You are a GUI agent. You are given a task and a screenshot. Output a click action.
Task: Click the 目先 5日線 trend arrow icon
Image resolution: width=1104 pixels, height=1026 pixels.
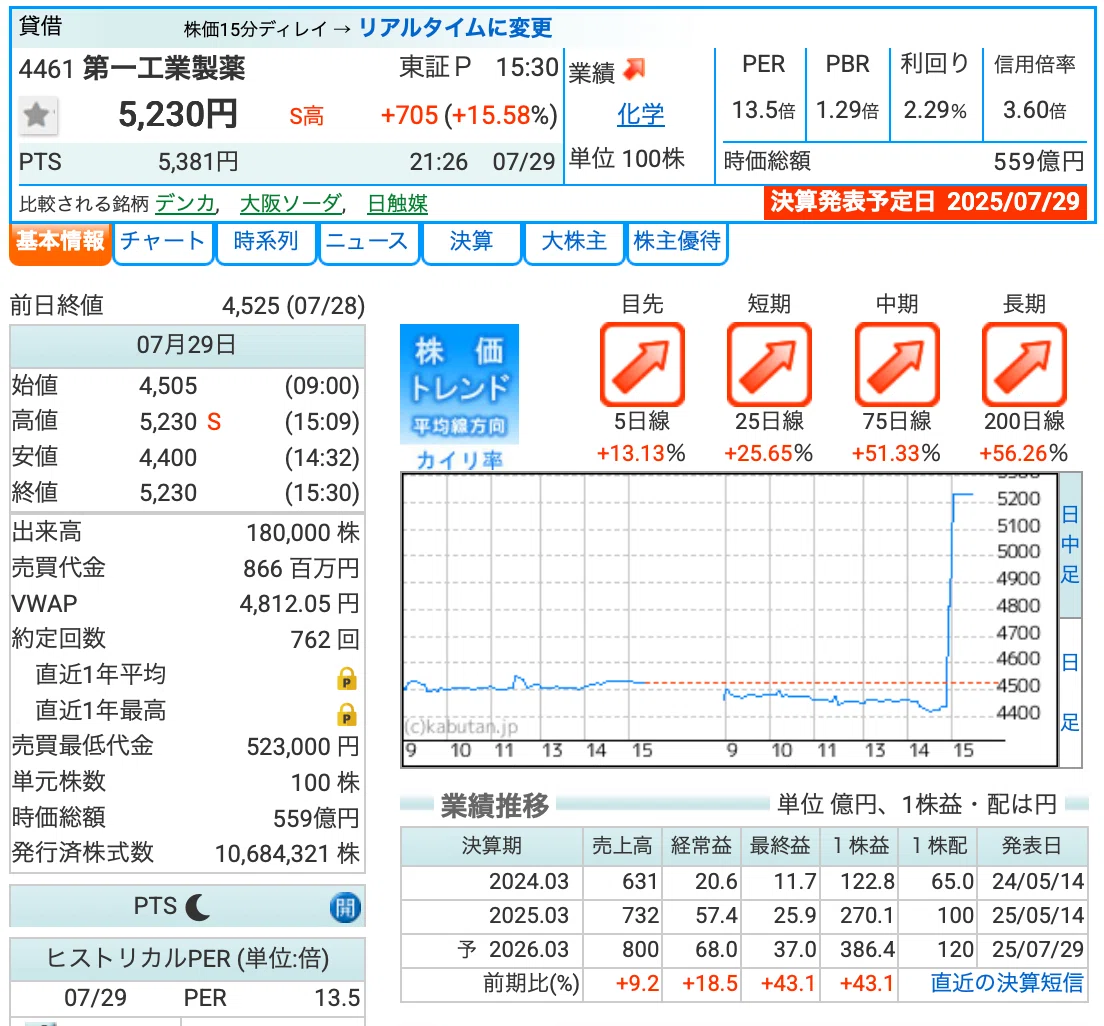point(642,365)
